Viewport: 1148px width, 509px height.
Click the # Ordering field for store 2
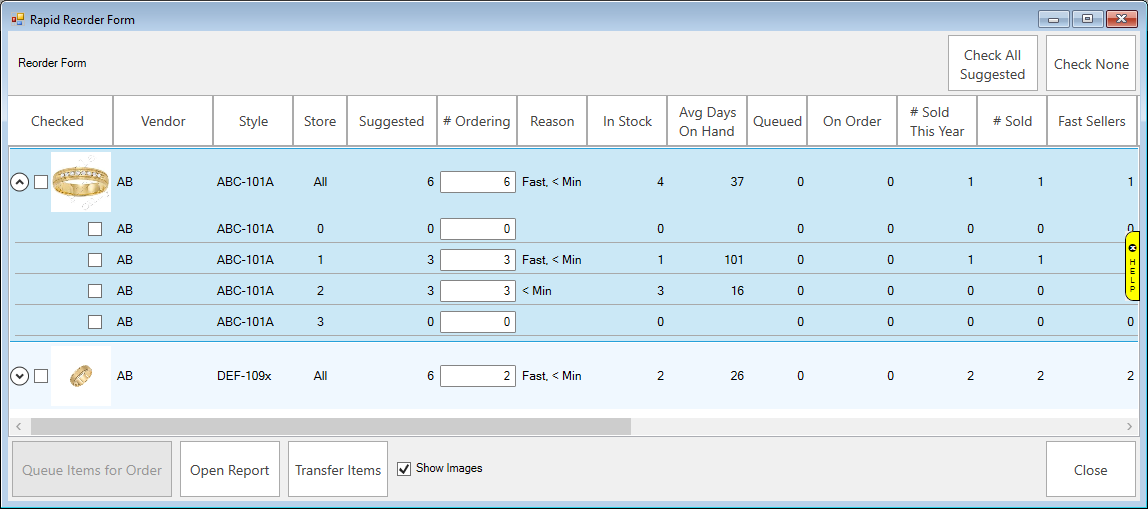478,291
